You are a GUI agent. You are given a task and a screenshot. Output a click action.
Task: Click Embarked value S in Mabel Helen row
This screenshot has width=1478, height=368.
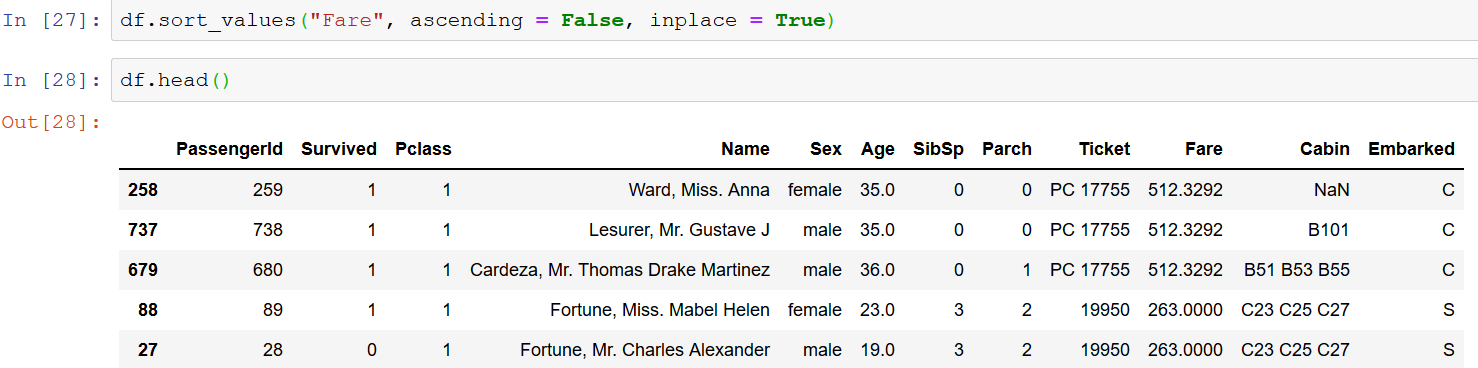[x=1449, y=310]
